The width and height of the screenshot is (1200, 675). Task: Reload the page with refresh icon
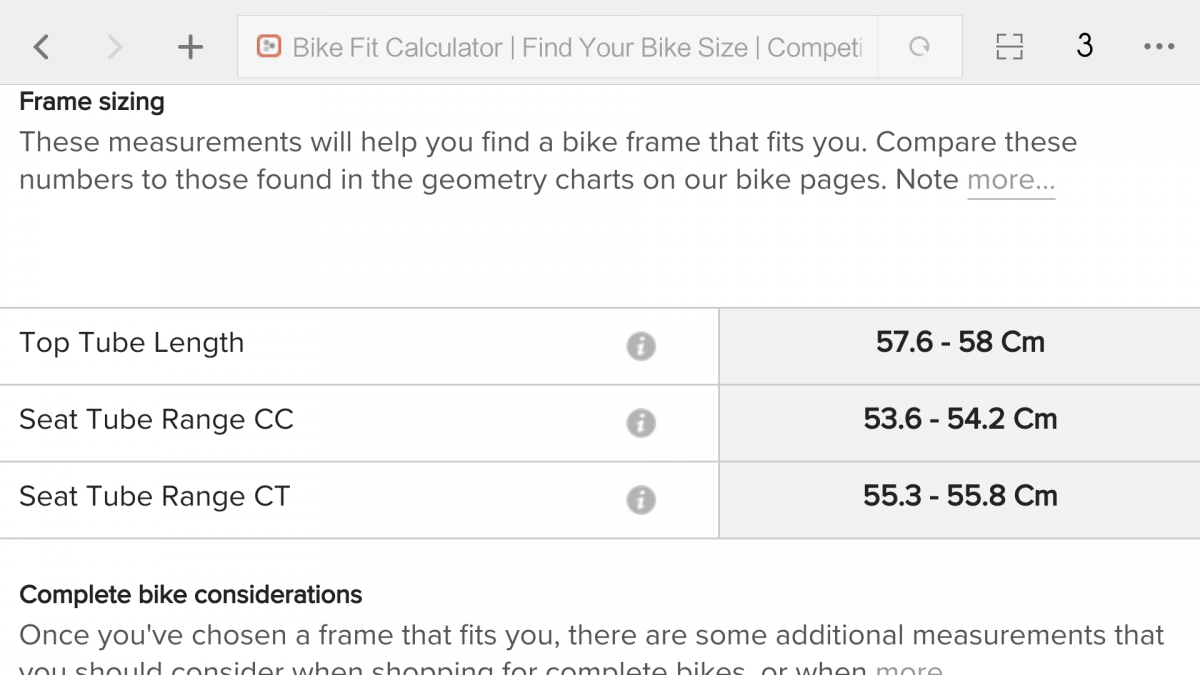click(920, 47)
